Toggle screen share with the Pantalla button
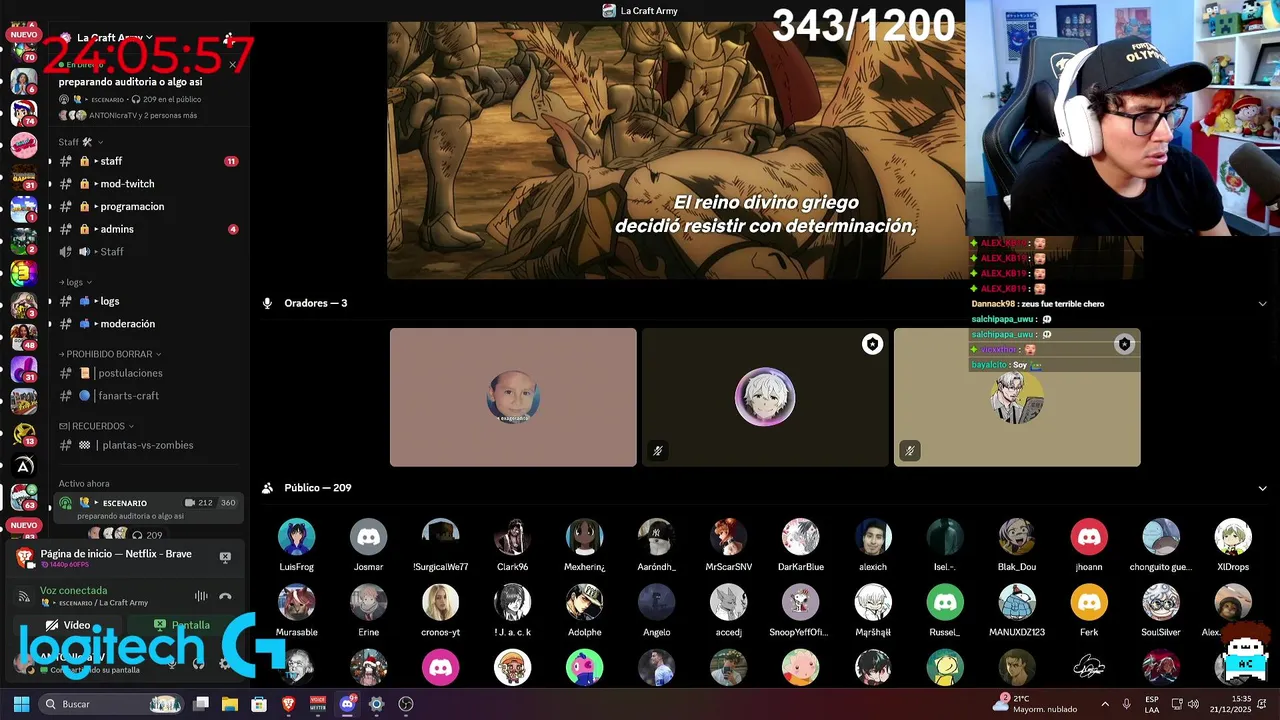Image resolution: width=1280 pixels, height=720 pixels. click(182, 625)
